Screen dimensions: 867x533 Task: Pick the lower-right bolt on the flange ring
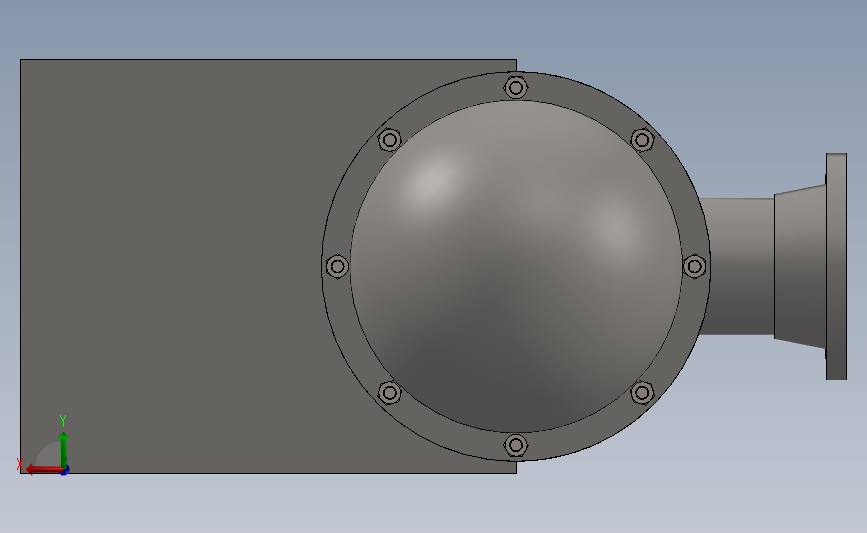pyautogui.click(x=642, y=393)
